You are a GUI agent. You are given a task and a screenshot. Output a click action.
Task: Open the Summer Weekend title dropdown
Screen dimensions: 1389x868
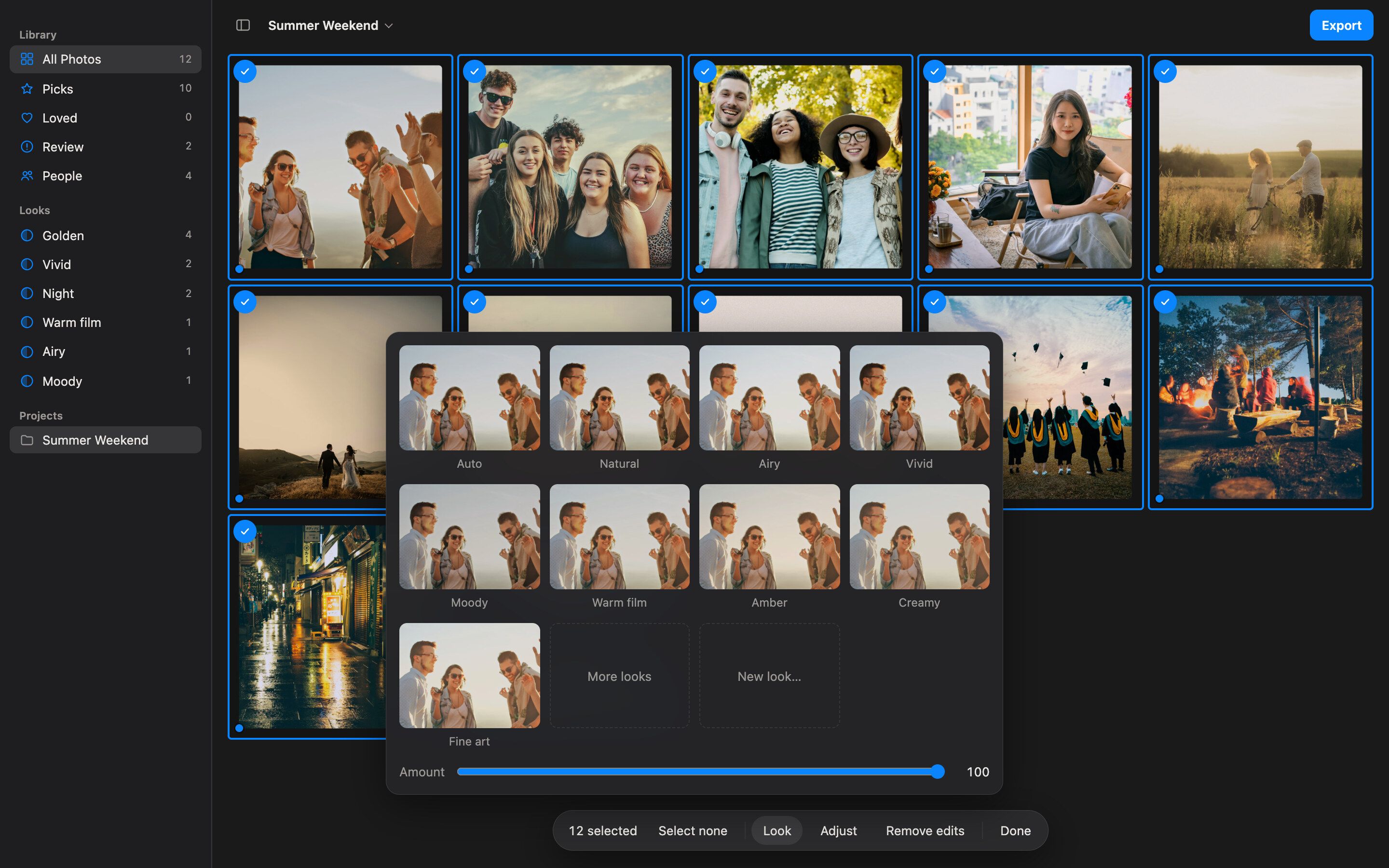click(x=330, y=25)
